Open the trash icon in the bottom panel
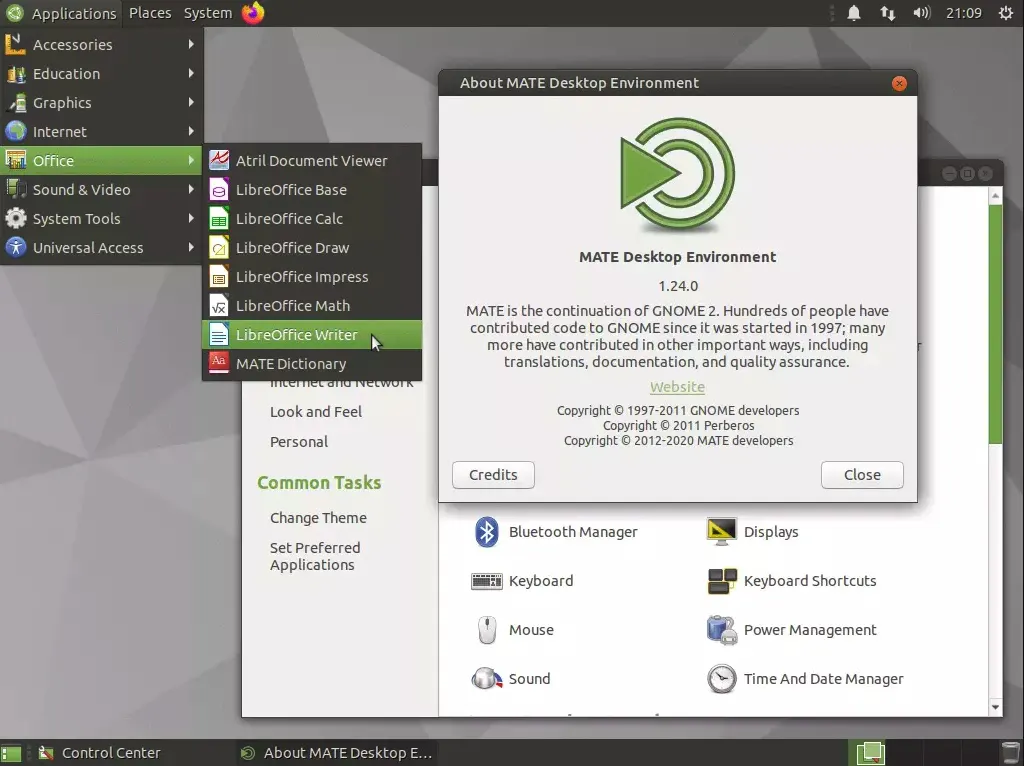Viewport: 1024px width, 766px height. (x=1010, y=753)
